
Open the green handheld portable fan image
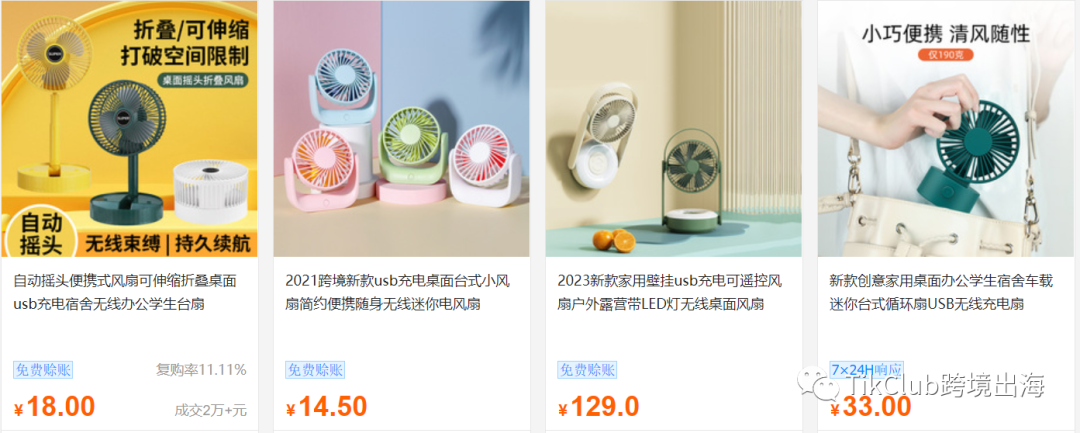pos(948,128)
